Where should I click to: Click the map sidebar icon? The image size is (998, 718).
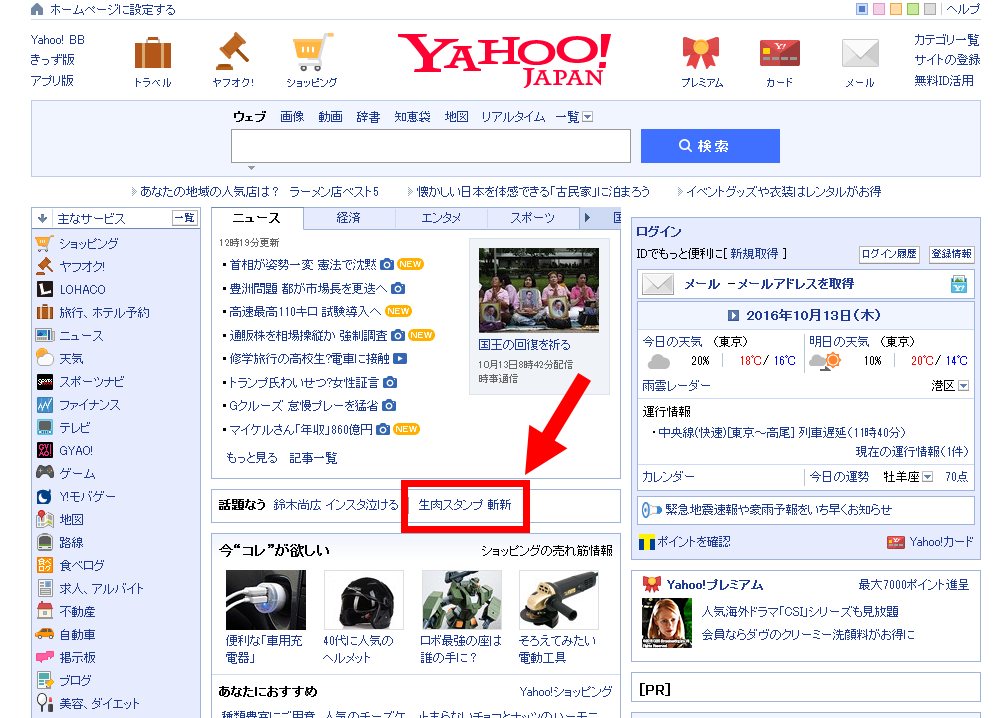coord(45,519)
